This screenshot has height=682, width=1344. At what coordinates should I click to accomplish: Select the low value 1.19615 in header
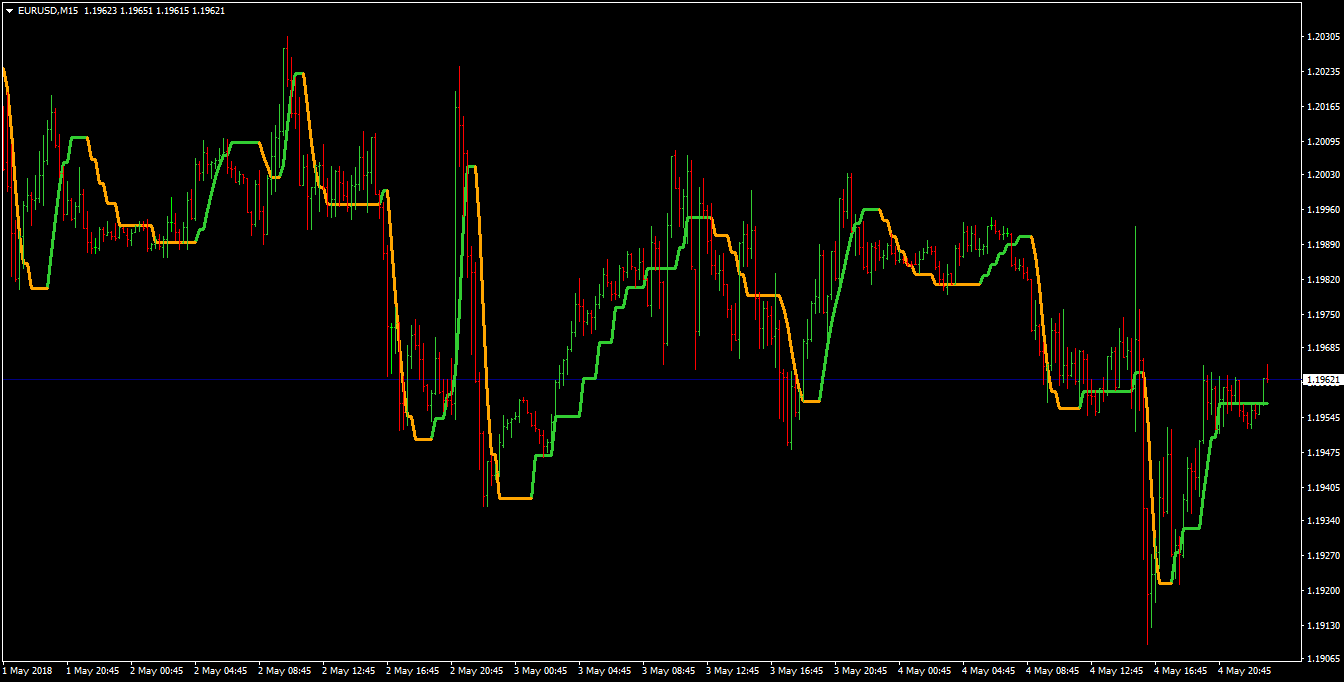coord(174,10)
